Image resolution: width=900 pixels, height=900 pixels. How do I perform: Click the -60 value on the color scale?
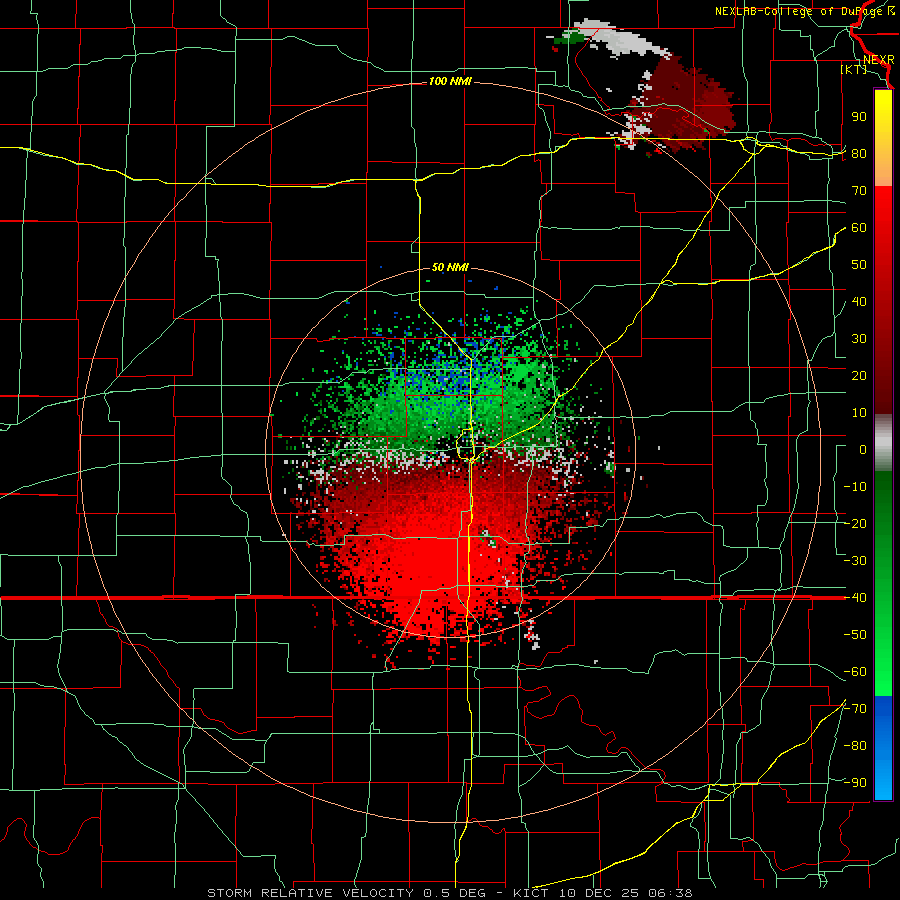pos(855,672)
